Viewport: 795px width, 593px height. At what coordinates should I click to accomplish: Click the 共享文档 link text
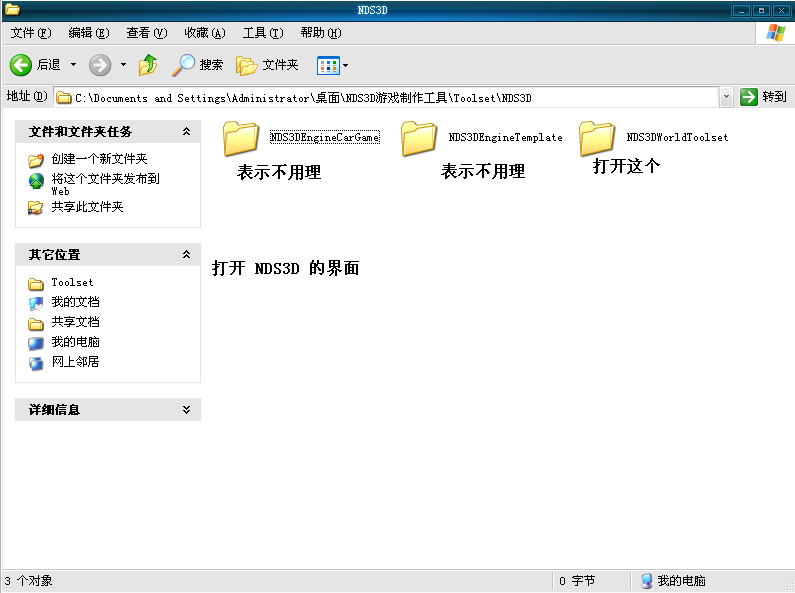[x=75, y=322]
